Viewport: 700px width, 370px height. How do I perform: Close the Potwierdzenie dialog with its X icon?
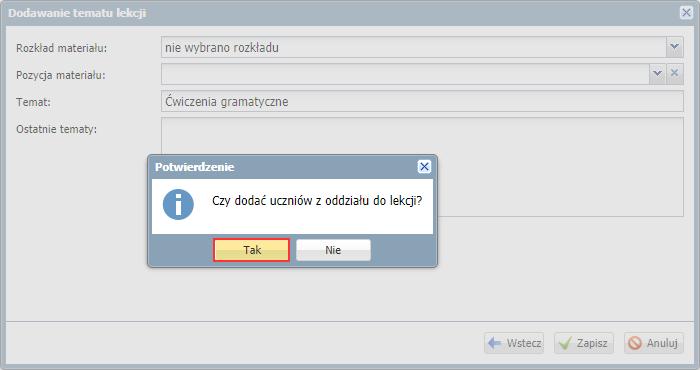(424, 166)
